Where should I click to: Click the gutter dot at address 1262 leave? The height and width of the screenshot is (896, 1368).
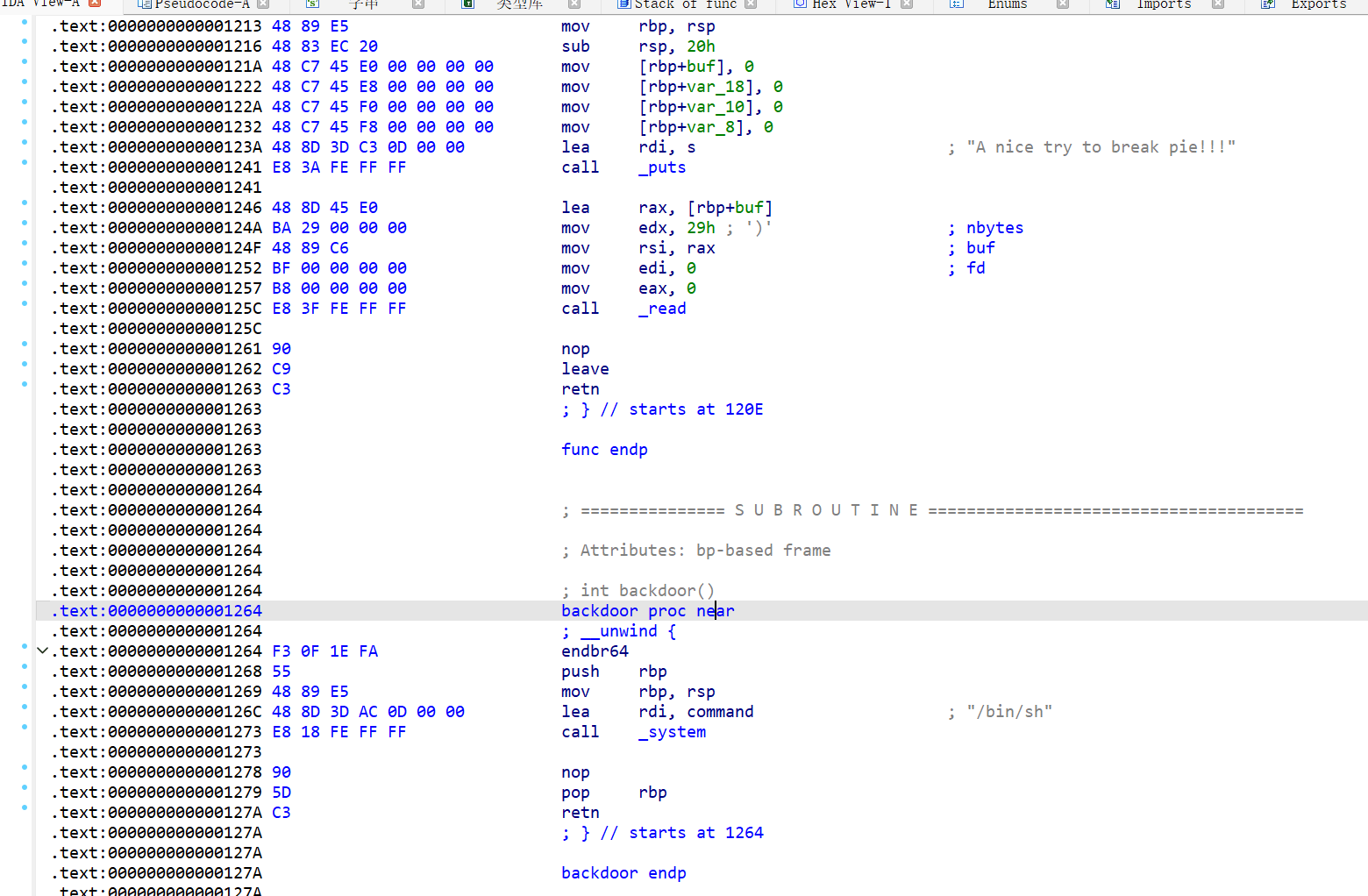click(x=25, y=365)
